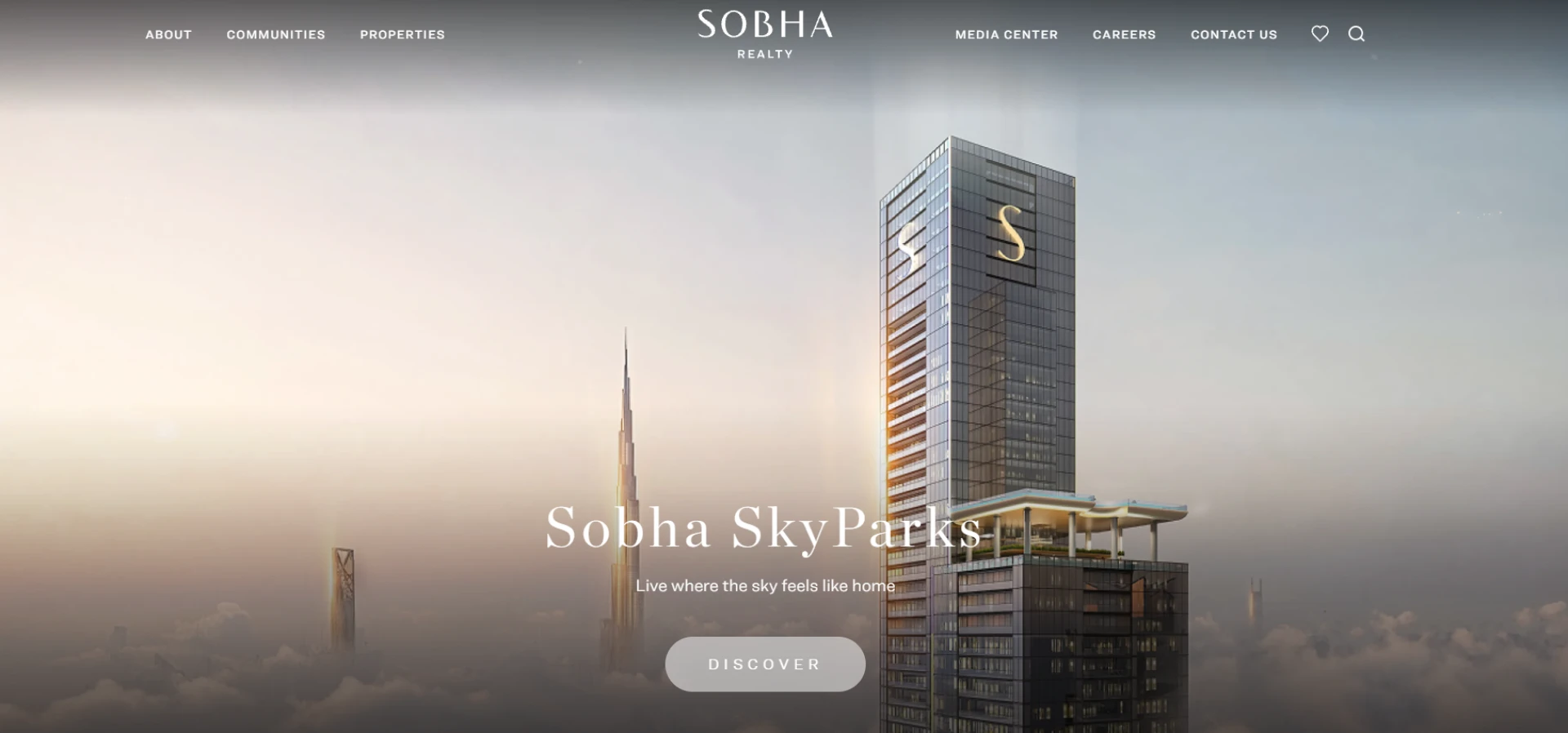Click the Sobha SkyParks headline
Image resolution: width=1568 pixels, height=733 pixels.
pos(764,529)
